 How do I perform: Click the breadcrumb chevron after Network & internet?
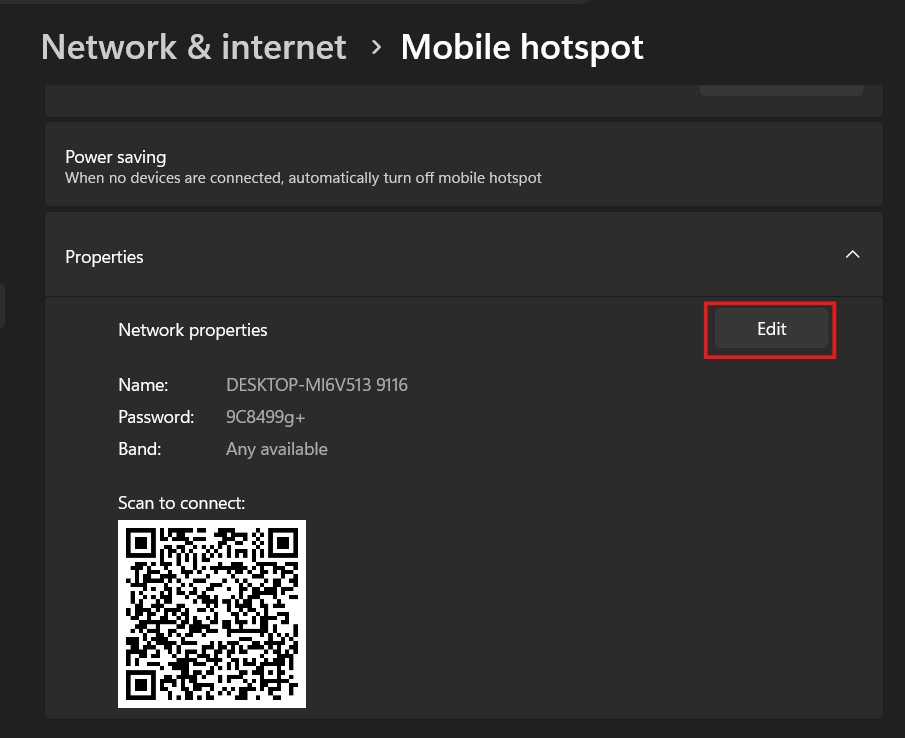tap(376, 46)
